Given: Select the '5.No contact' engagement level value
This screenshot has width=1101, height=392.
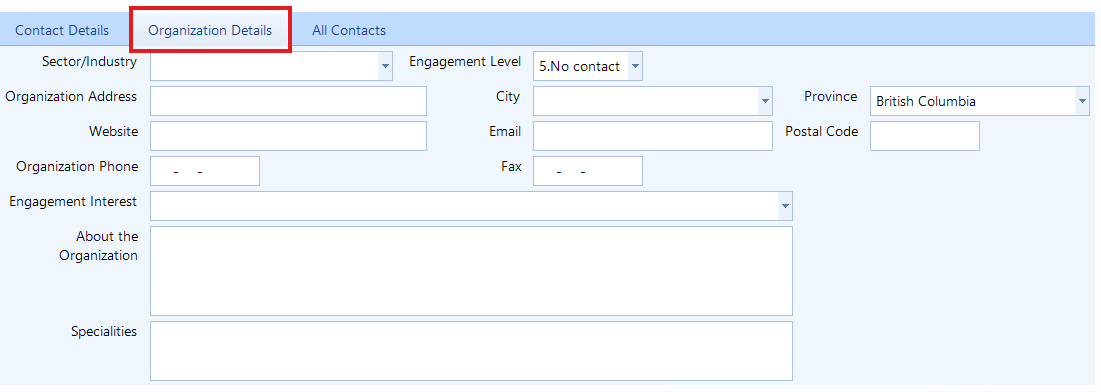Looking at the screenshot, I should (x=580, y=66).
